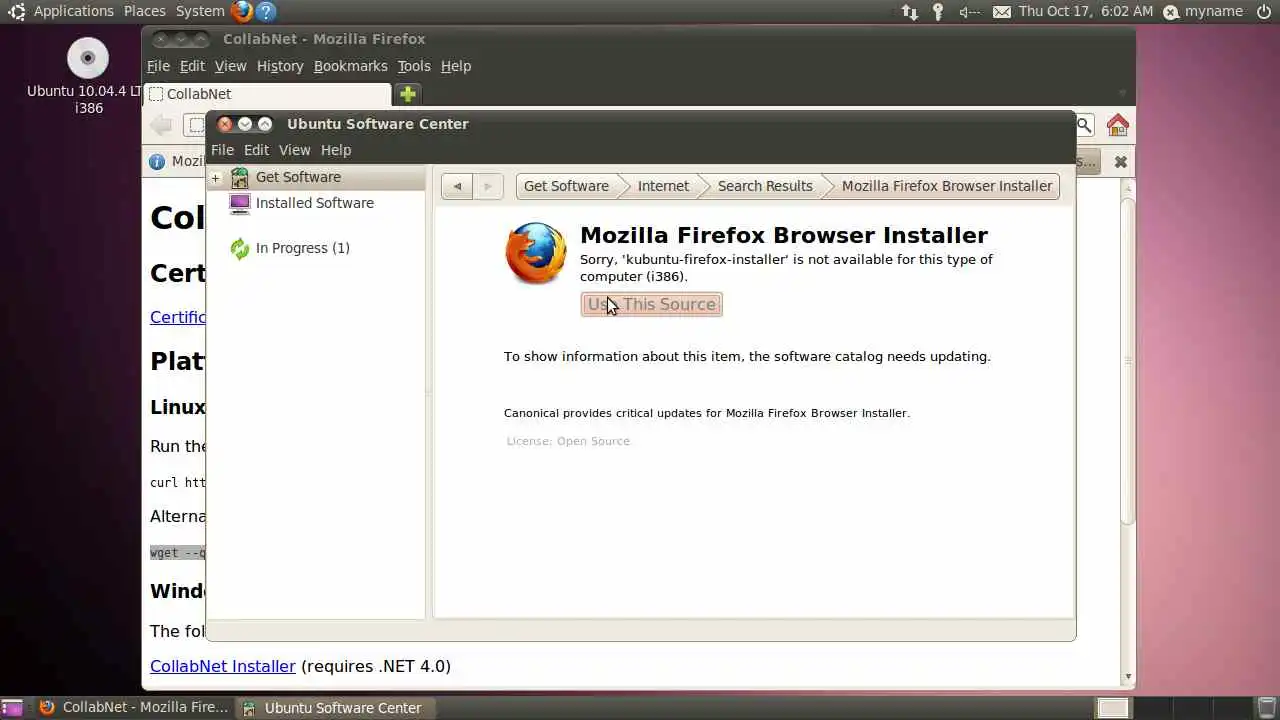Screen dimensions: 1280x720
Task: Select the CollabNet tab in Firefox
Action: (x=268, y=94)
